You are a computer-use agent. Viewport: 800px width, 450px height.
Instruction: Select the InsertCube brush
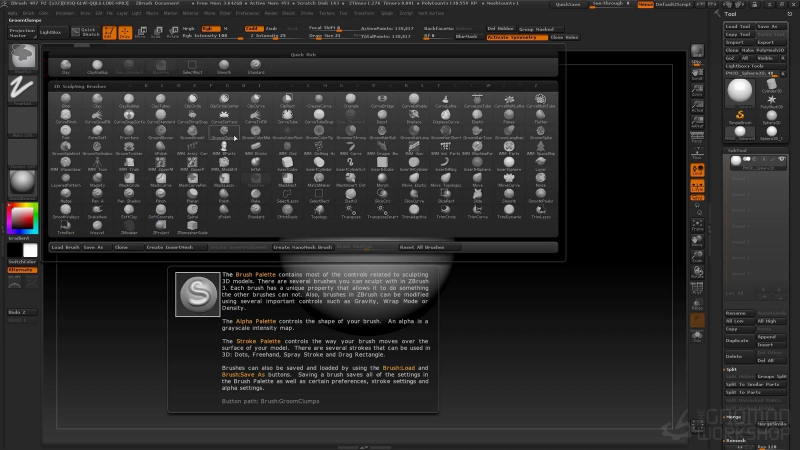287,164
